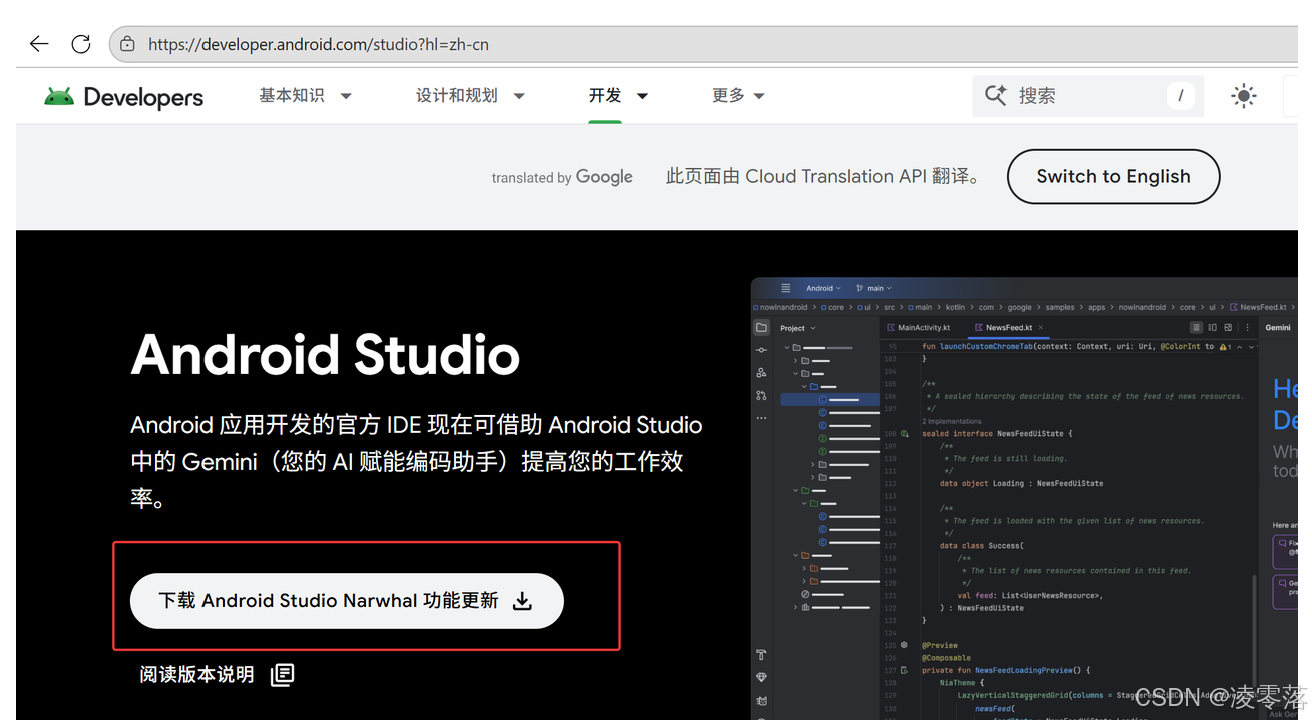Expand the 基本知识 dropdown
The image size is (1312, 720).
pos(305,95)
